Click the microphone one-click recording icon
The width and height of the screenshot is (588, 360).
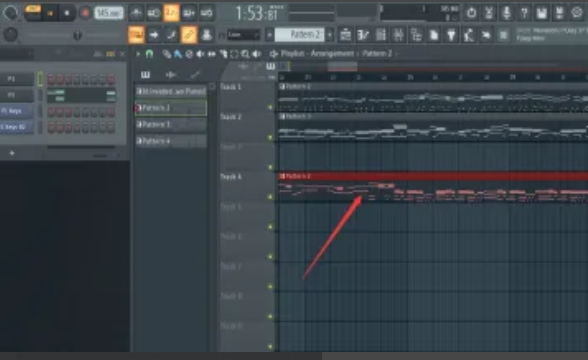[507, 14]
